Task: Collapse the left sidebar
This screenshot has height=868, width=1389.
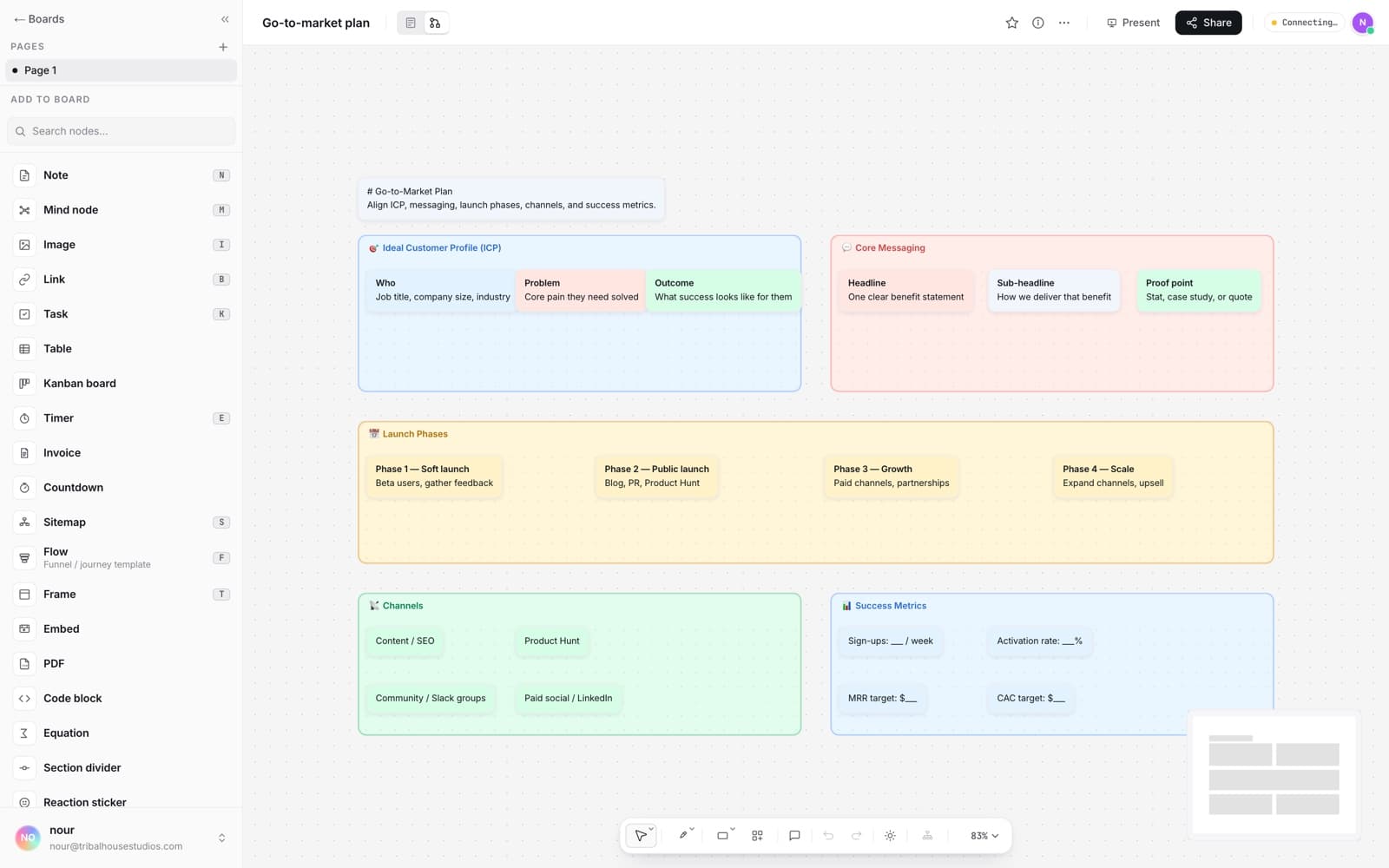Action: tap(225, 19)
